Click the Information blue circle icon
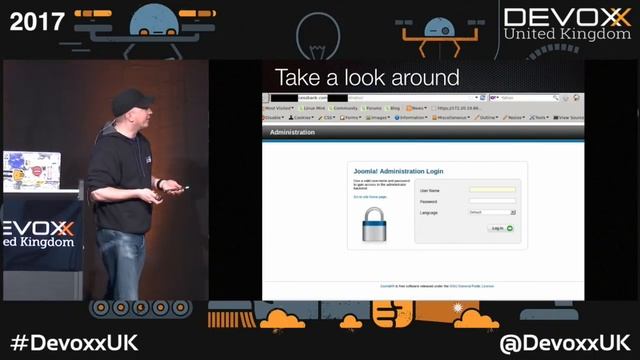Image resolution: width=640 pixels, height=360 pixels. coord(397,118)
